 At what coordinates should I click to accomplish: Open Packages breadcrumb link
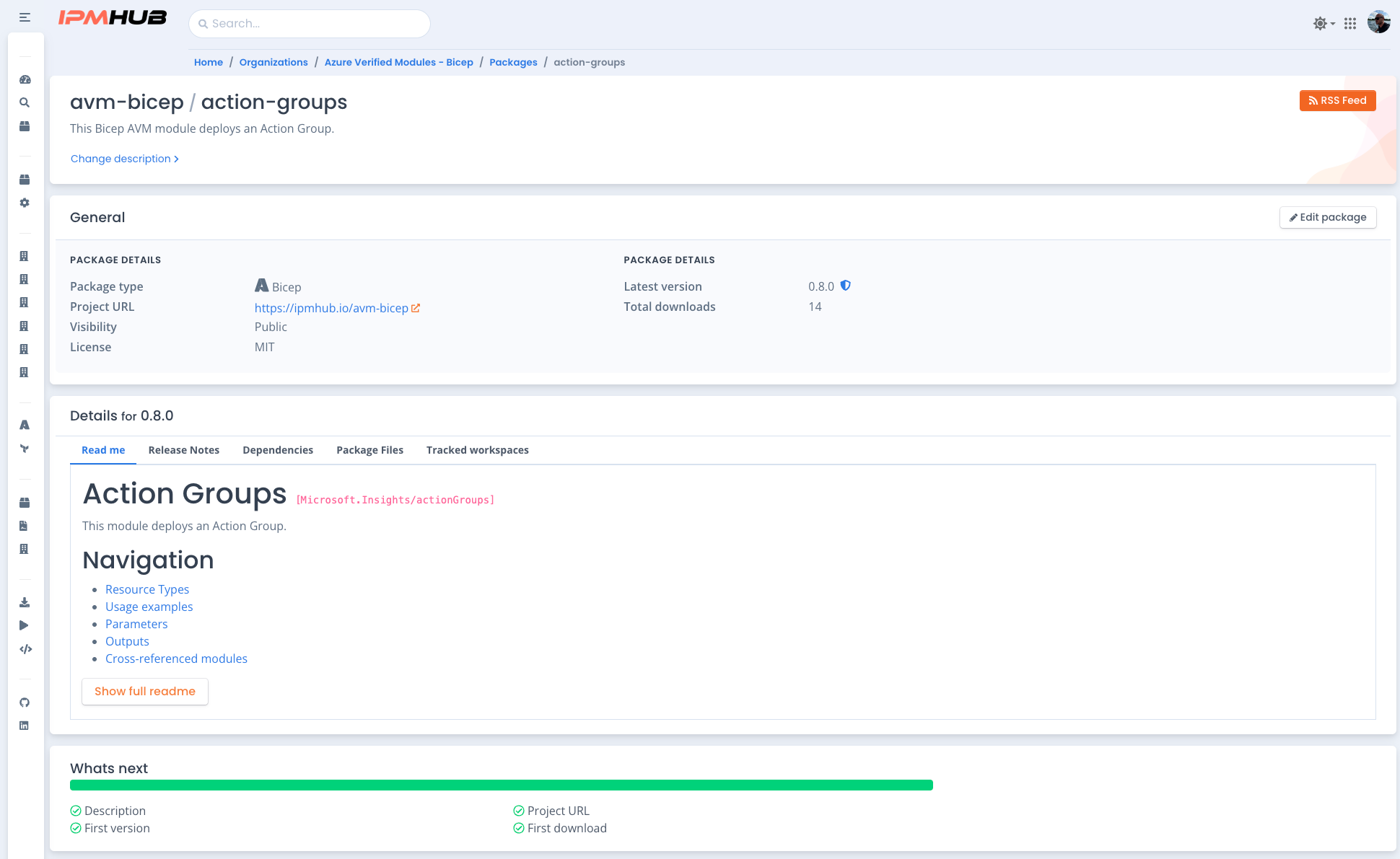pyautogui.click(x=513, y=62)
